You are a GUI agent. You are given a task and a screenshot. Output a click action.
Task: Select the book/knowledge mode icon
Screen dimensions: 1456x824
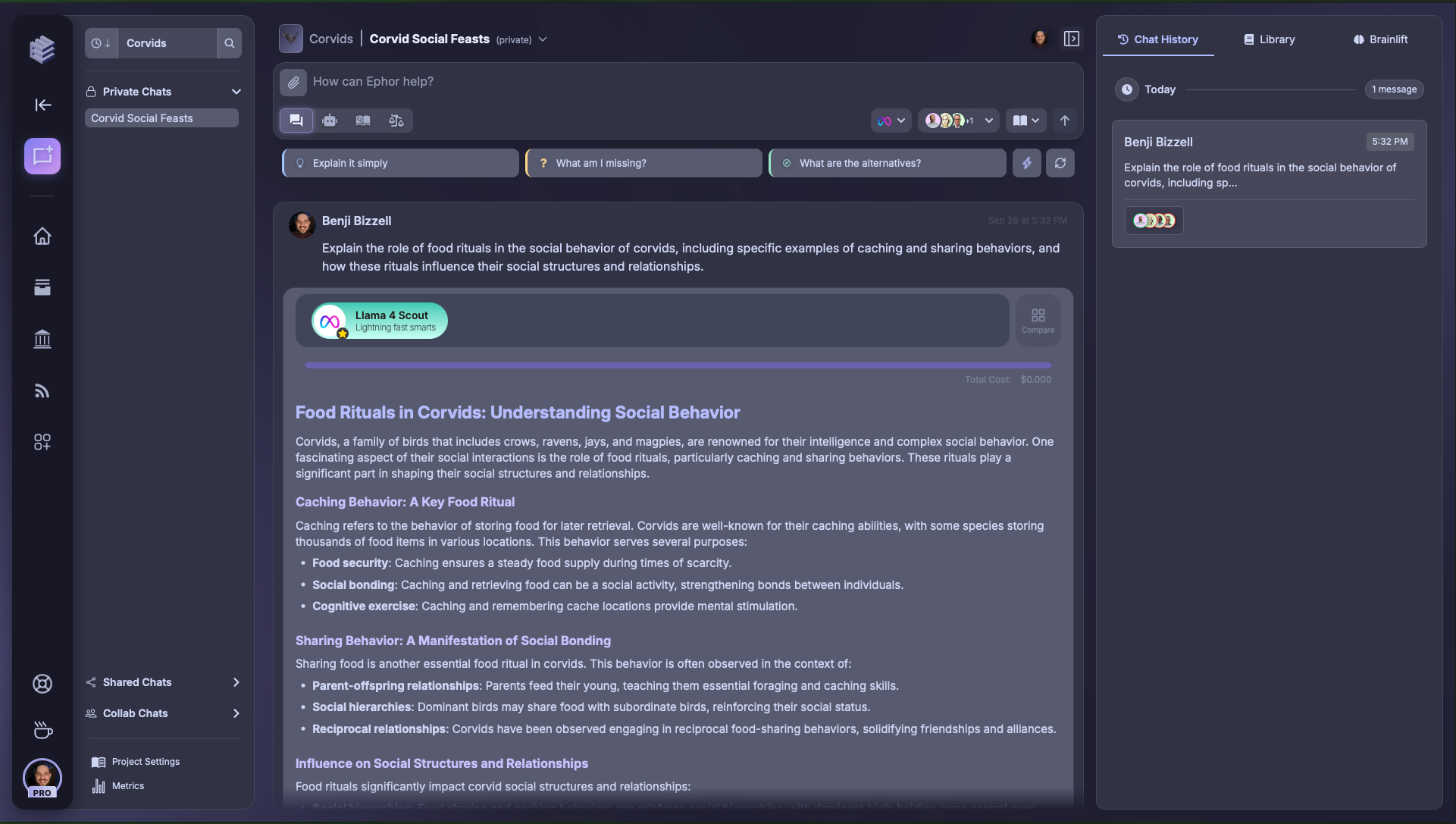click(362, 120)
